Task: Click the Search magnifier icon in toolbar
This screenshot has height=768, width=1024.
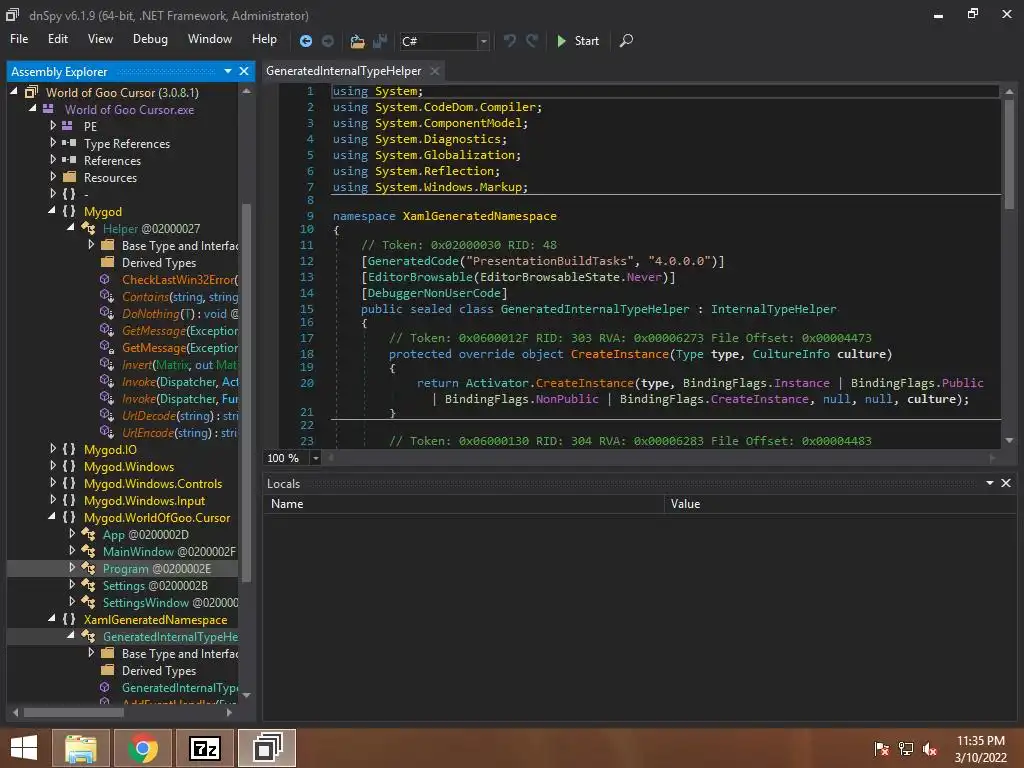Action: (x=626, y=41)
